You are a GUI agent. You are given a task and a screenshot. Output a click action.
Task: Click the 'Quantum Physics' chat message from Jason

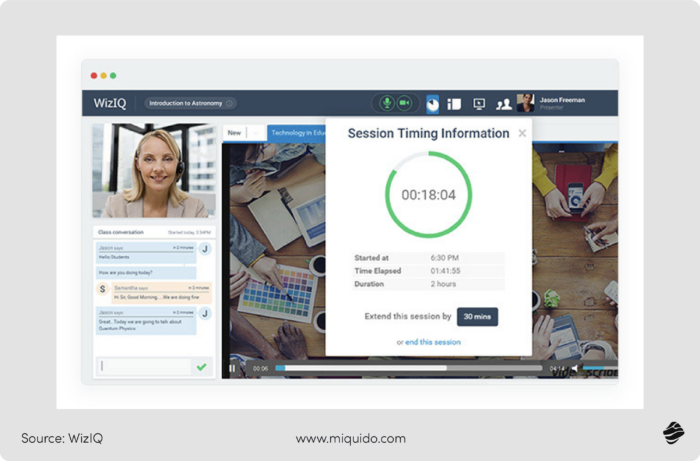coord(146,320)
